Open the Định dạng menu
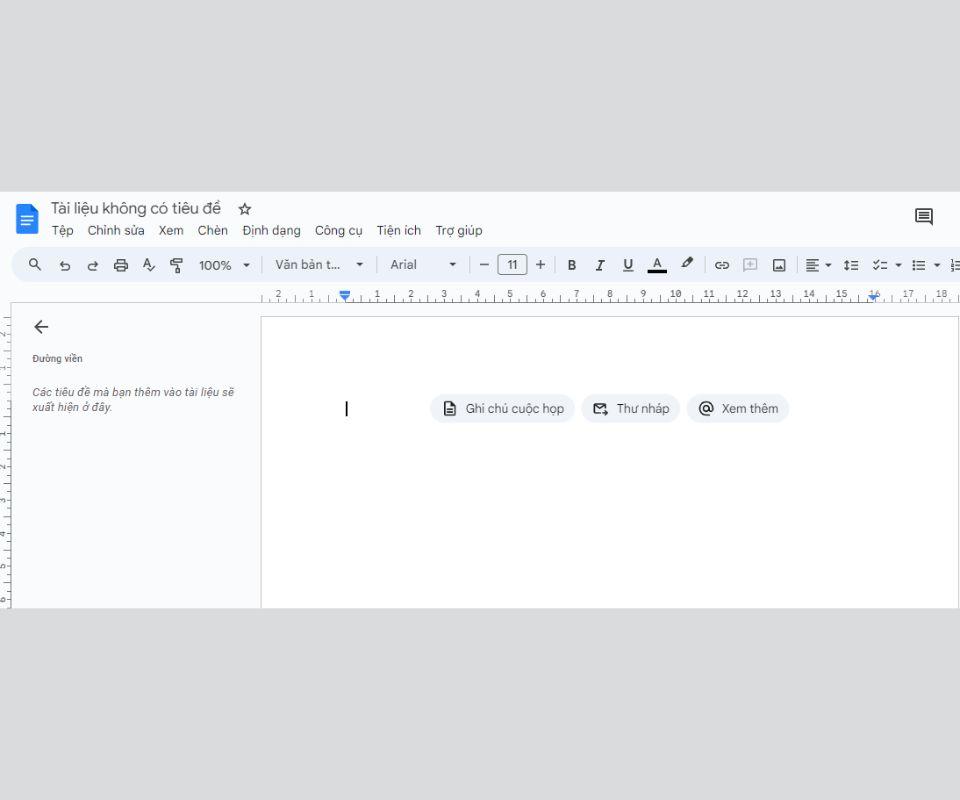Viewport: 960px width, 800px height. (271, 230)
